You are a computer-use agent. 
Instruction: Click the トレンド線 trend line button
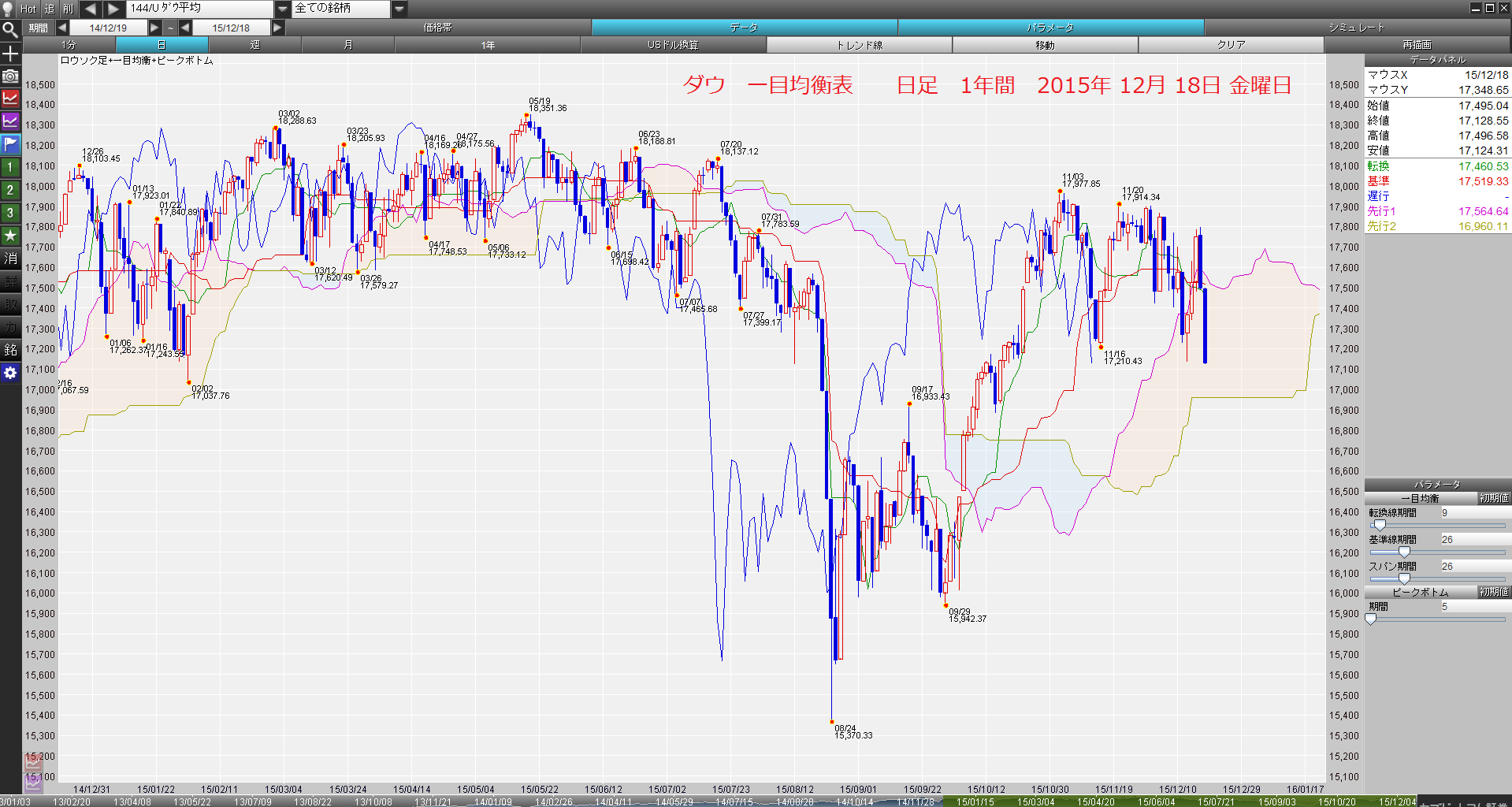click(x=860, y=45)
